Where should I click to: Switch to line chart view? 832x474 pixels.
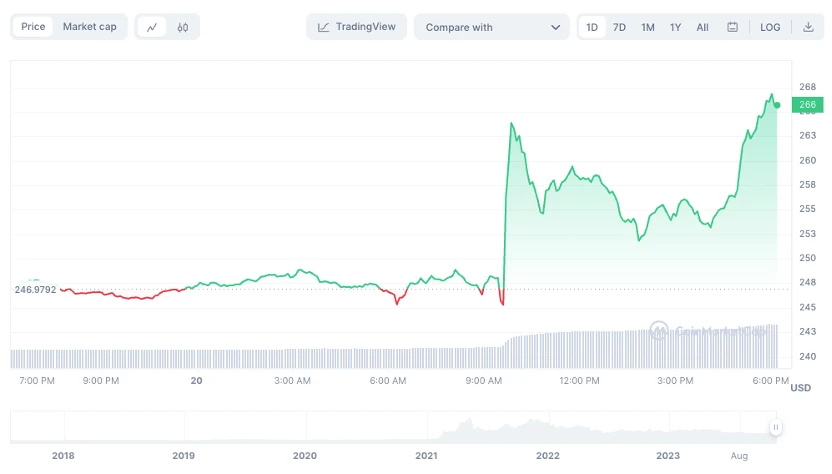[x=152, y=27]
